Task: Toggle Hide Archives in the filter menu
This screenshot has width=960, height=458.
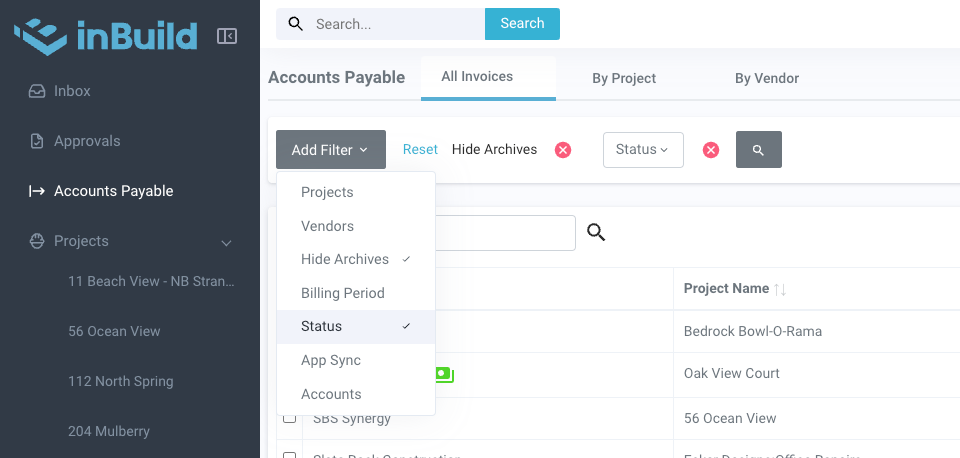Action: point(345,259)
